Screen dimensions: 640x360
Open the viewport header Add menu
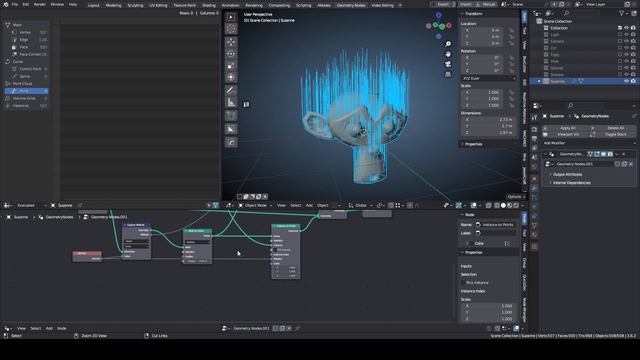coord(309,205)
